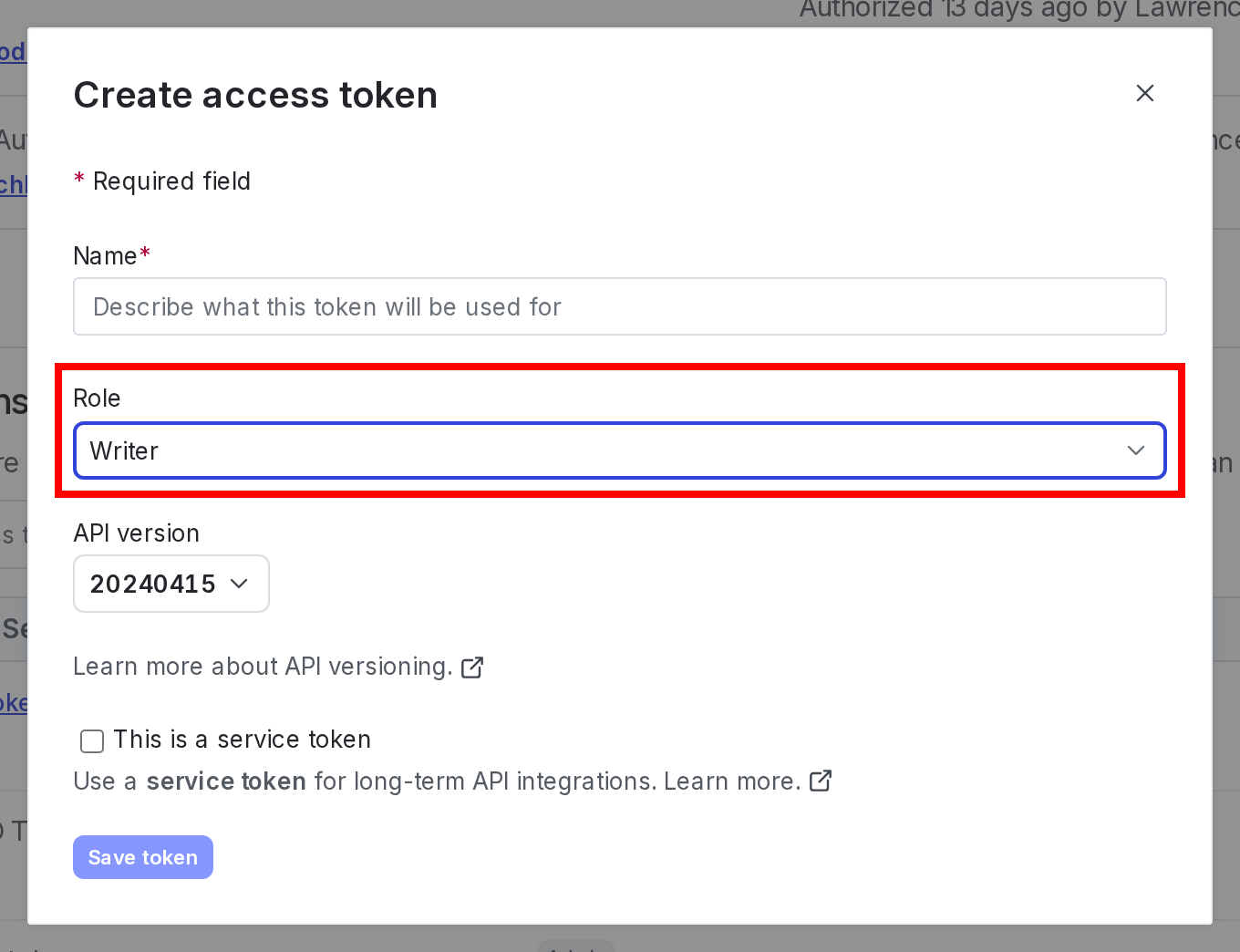Click the bold 'service token' text in description
Screen dimensions: 1240x952
[x=225, y=781]
